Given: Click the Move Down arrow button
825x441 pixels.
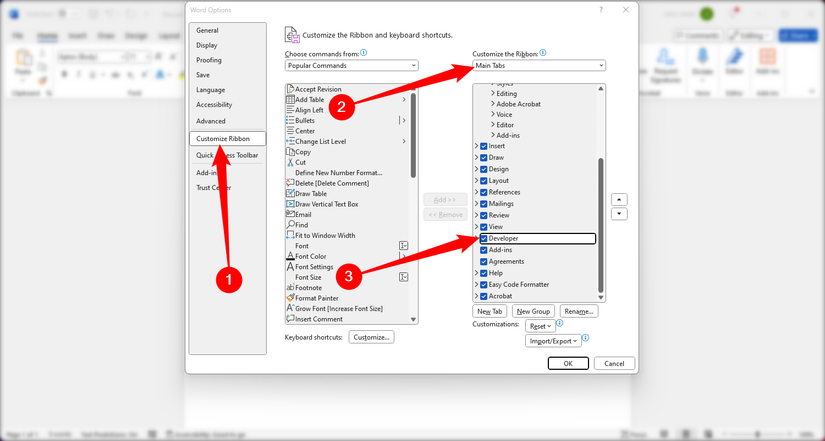Looking at the screenshot, I should coord(619,214).
